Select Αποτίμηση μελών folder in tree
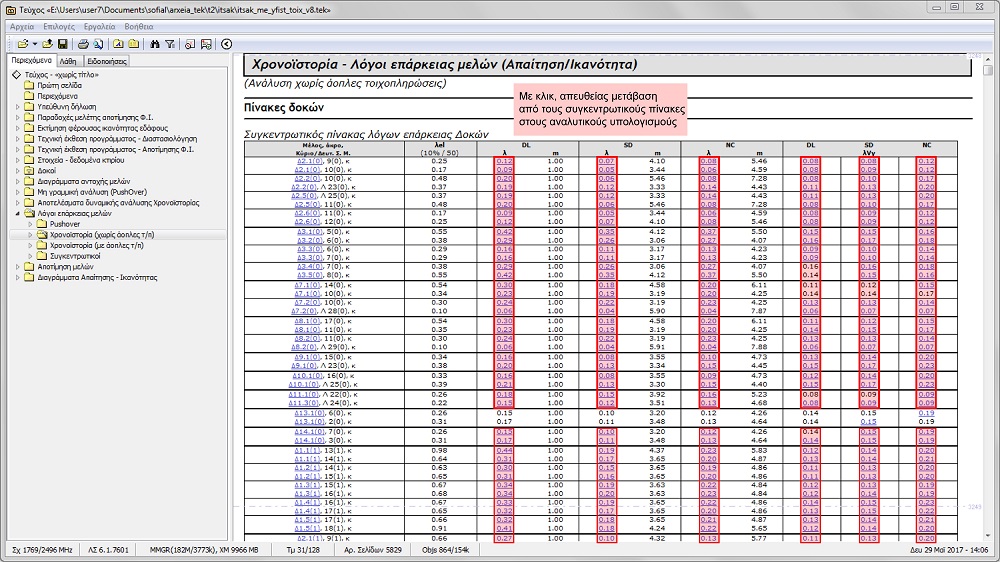Image resolution: width=1000 pixels, height=562 pixels. pyautogui.click(x=71, y=267)
